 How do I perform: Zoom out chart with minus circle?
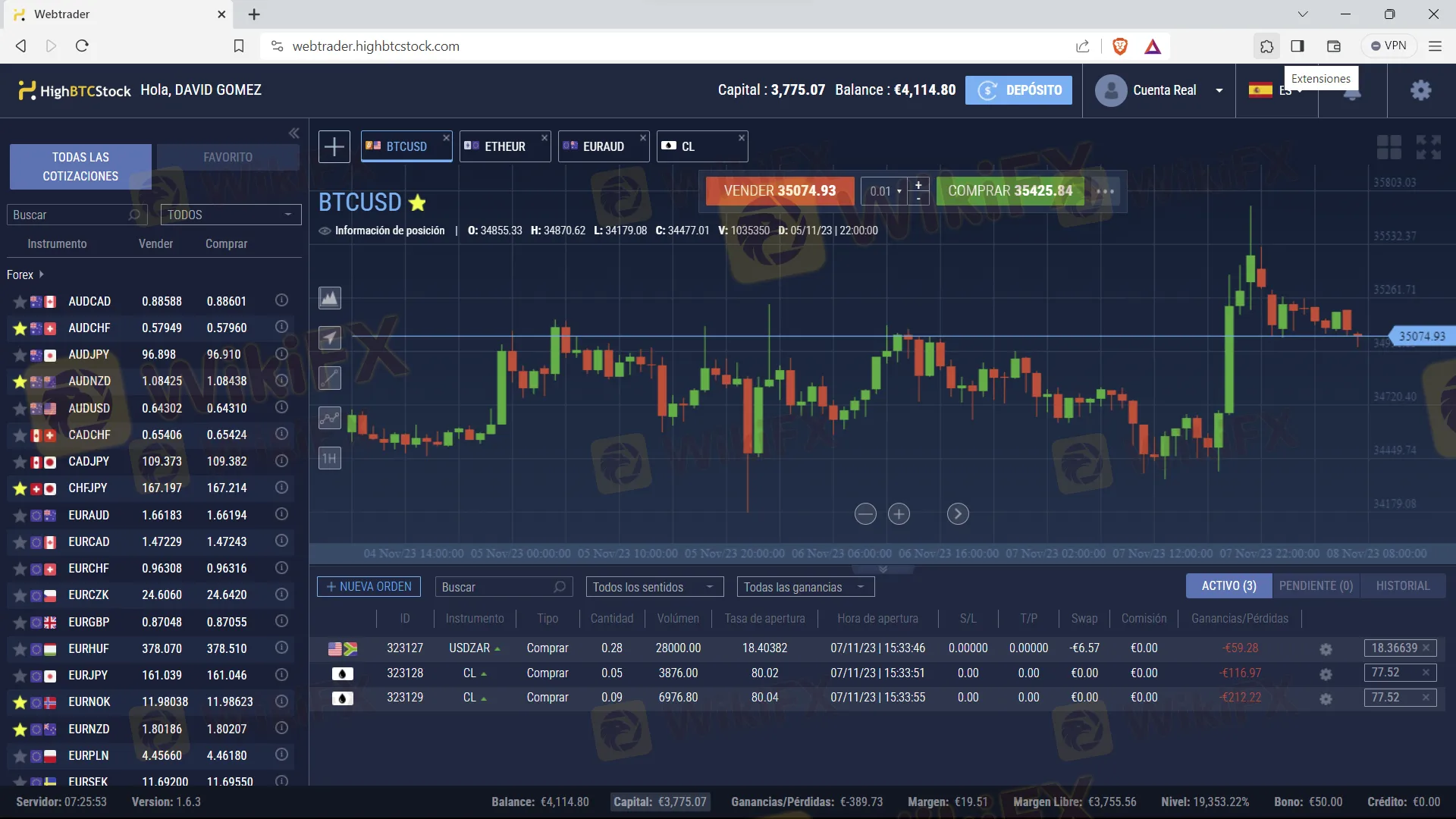865,514
